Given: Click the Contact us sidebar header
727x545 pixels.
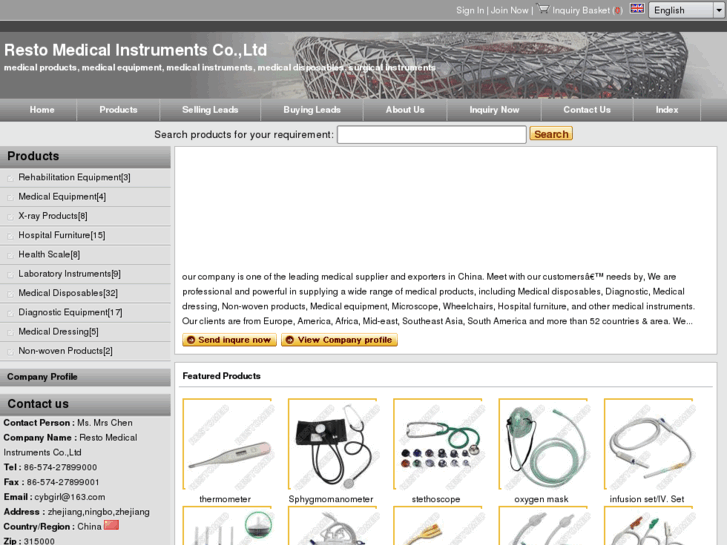Looking at the screenshot, I should click(85, 404).
